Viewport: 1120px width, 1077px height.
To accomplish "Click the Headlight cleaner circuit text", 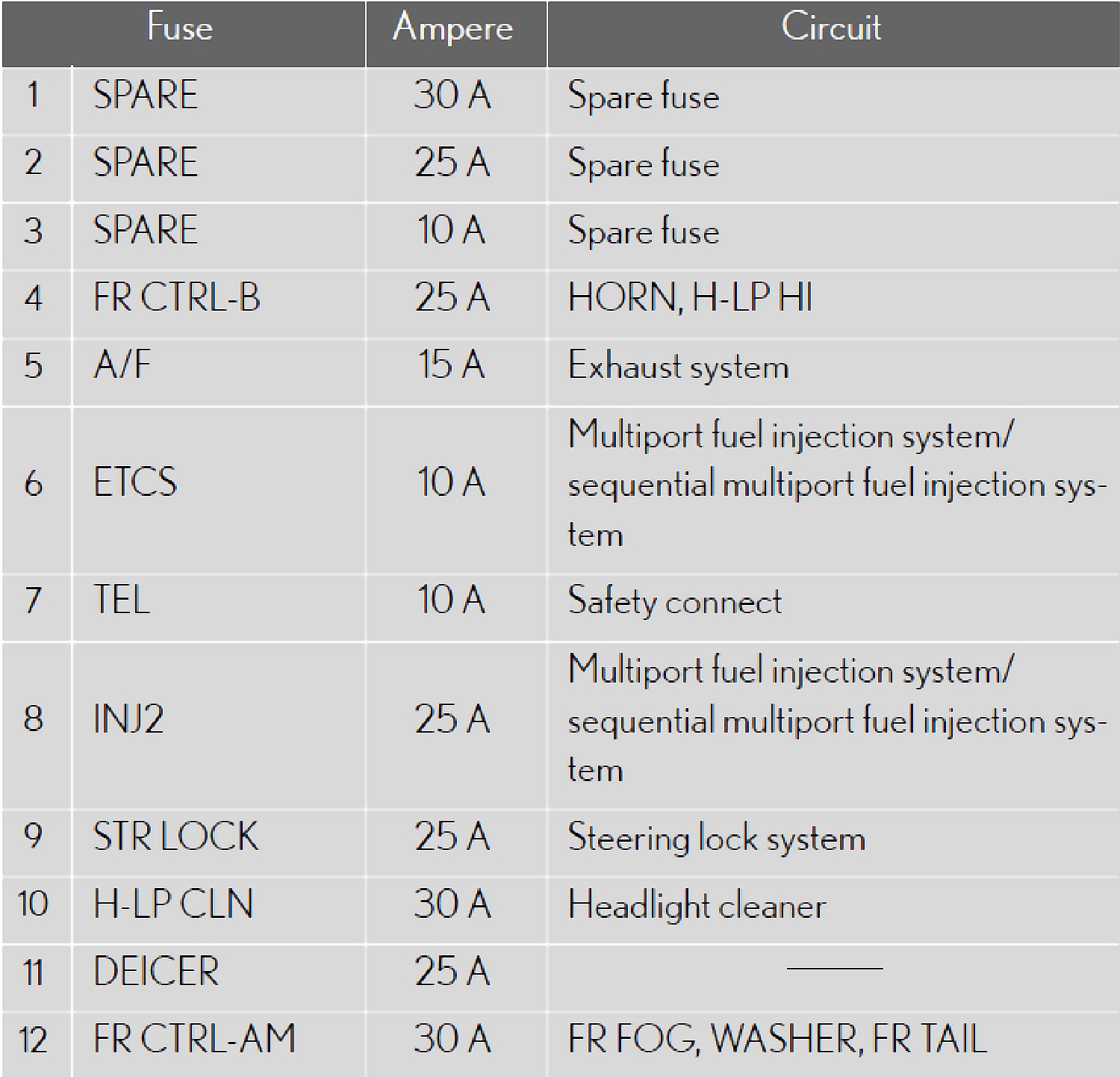I will 697,905.
